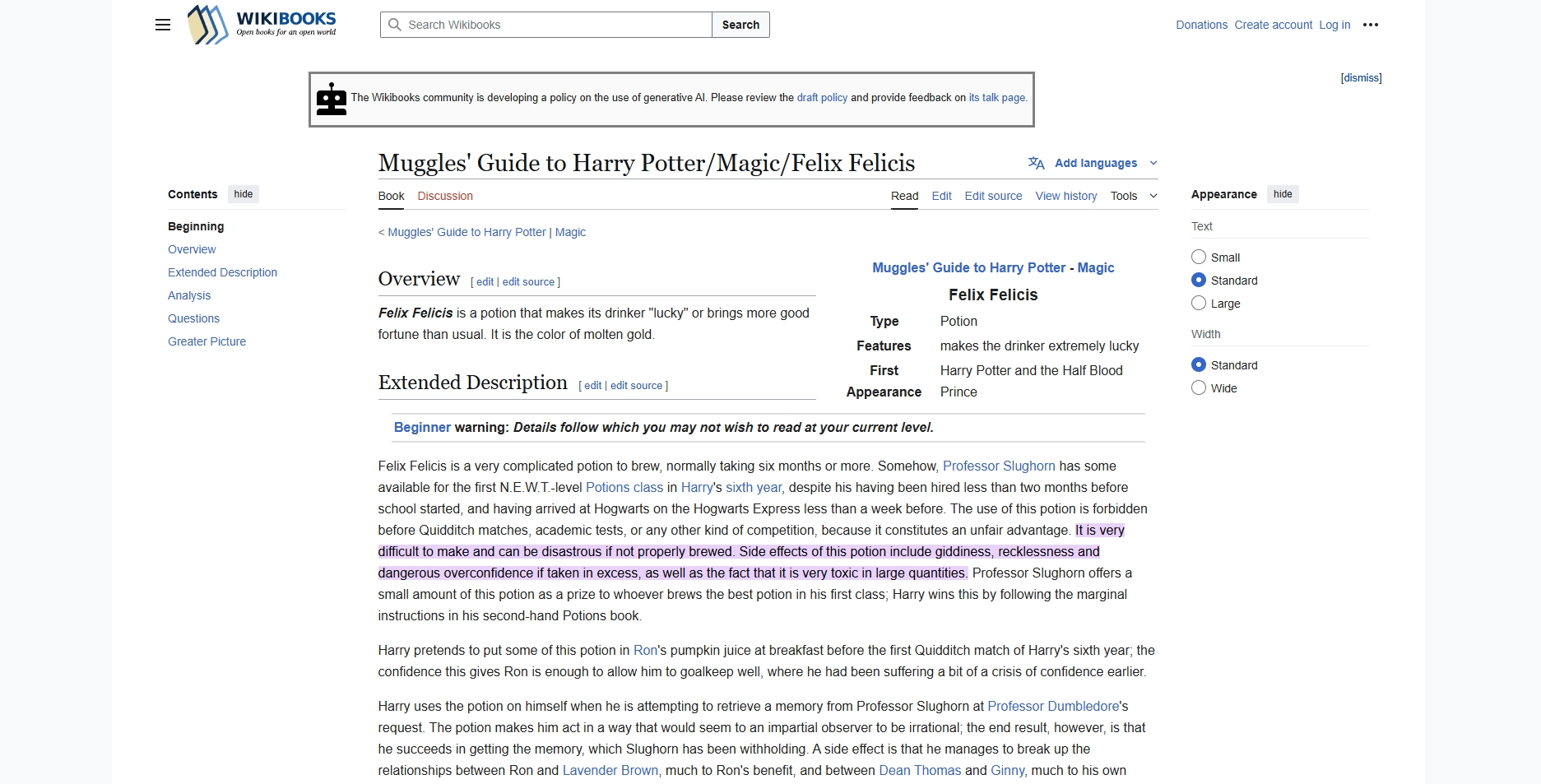Open the Ginny link
The image size is (1541, 784).
tap(1007, 770)
